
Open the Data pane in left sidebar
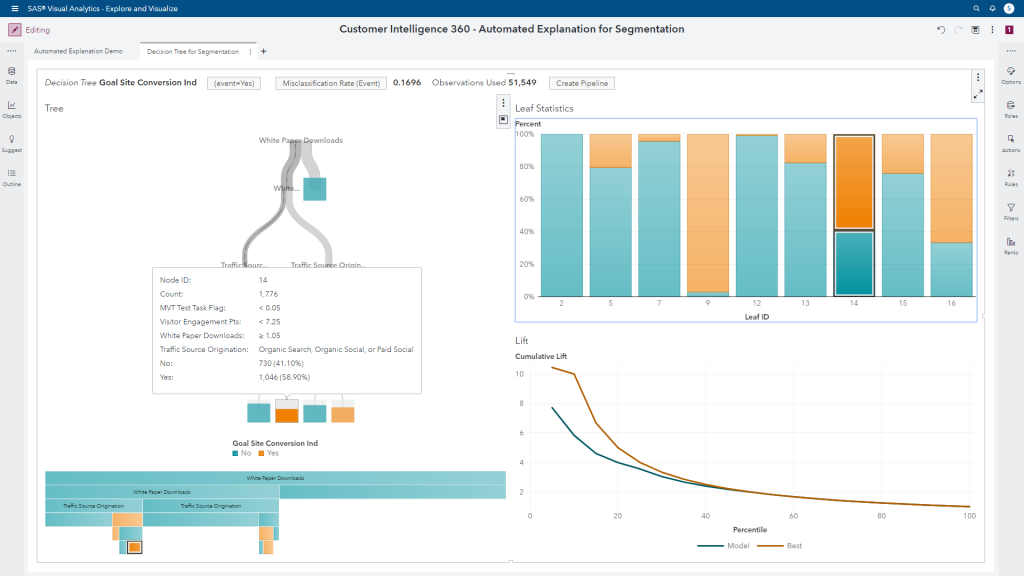click(11, 75)
